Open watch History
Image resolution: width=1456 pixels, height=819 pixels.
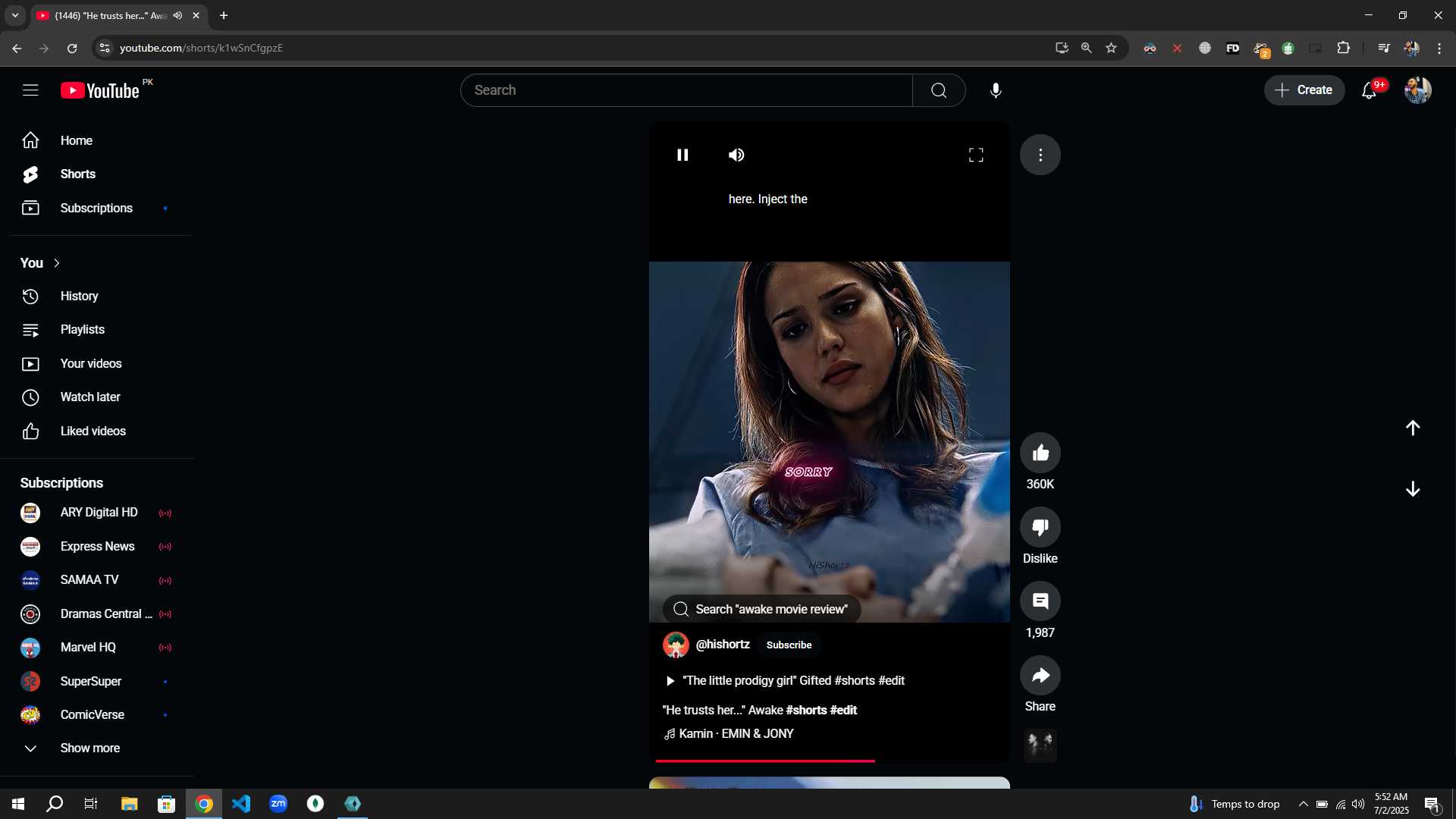[97, 297]
